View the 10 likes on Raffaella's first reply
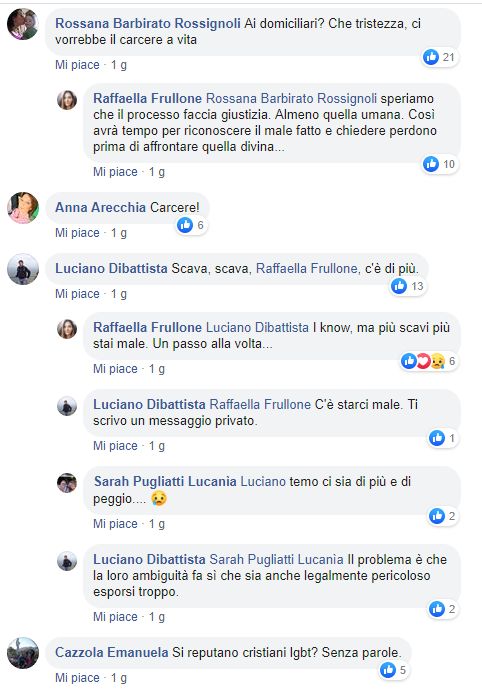This screenshot has width=482, height=692. pyautogui.click(x=439, y=164)
